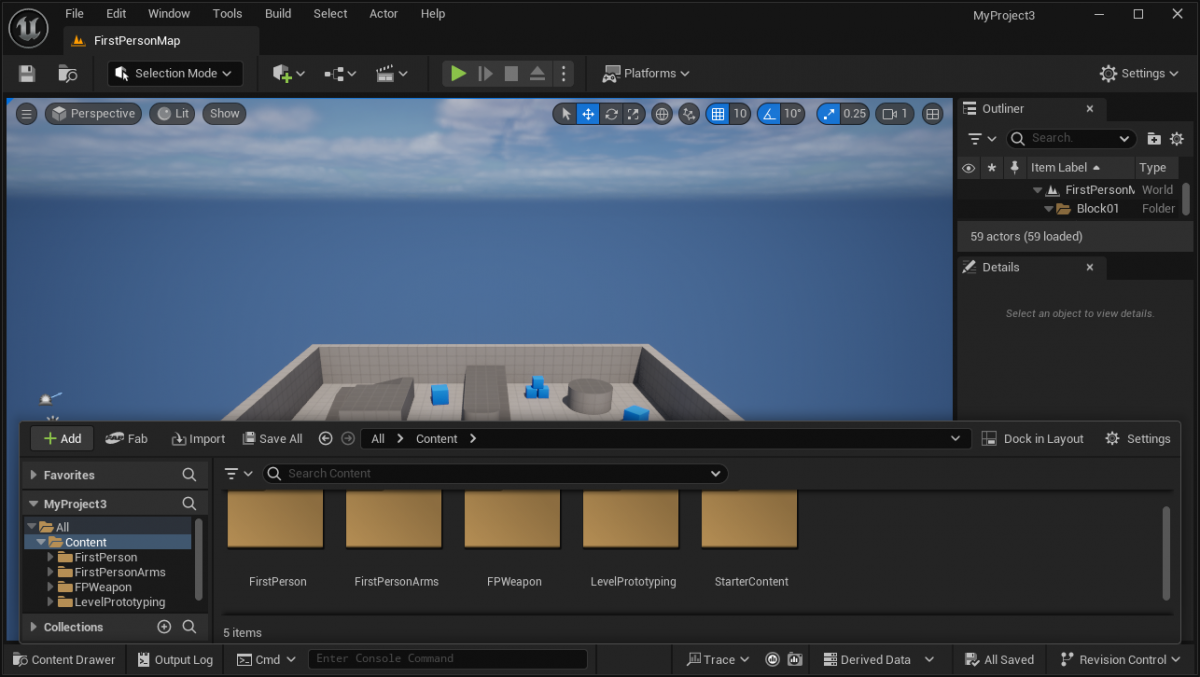Image resolution: width=1200 pixels, height=677 pixels.
Task: Toggle grid snapping in viewport
Action: click(717, 114)
